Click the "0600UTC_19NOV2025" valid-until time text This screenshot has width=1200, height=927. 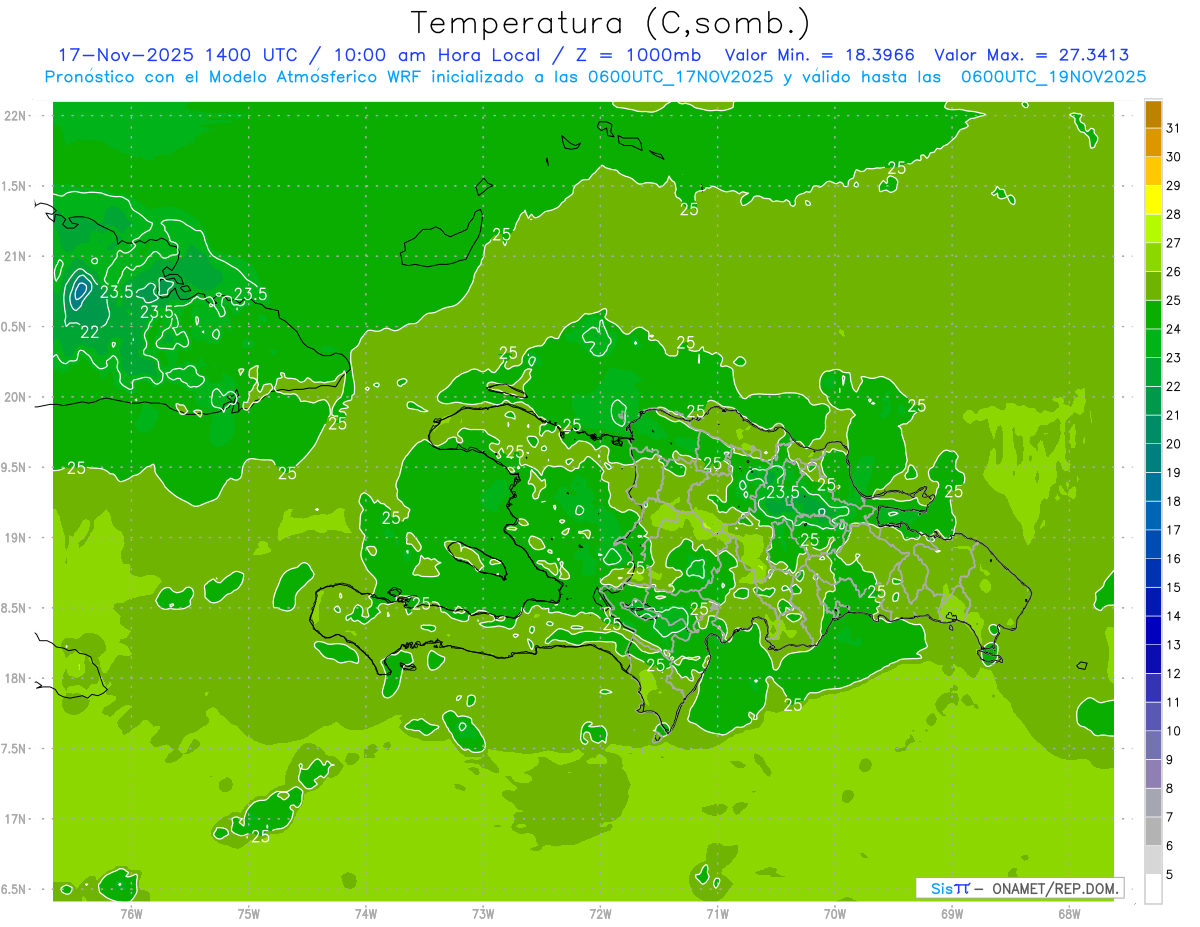click(1053, 76)
